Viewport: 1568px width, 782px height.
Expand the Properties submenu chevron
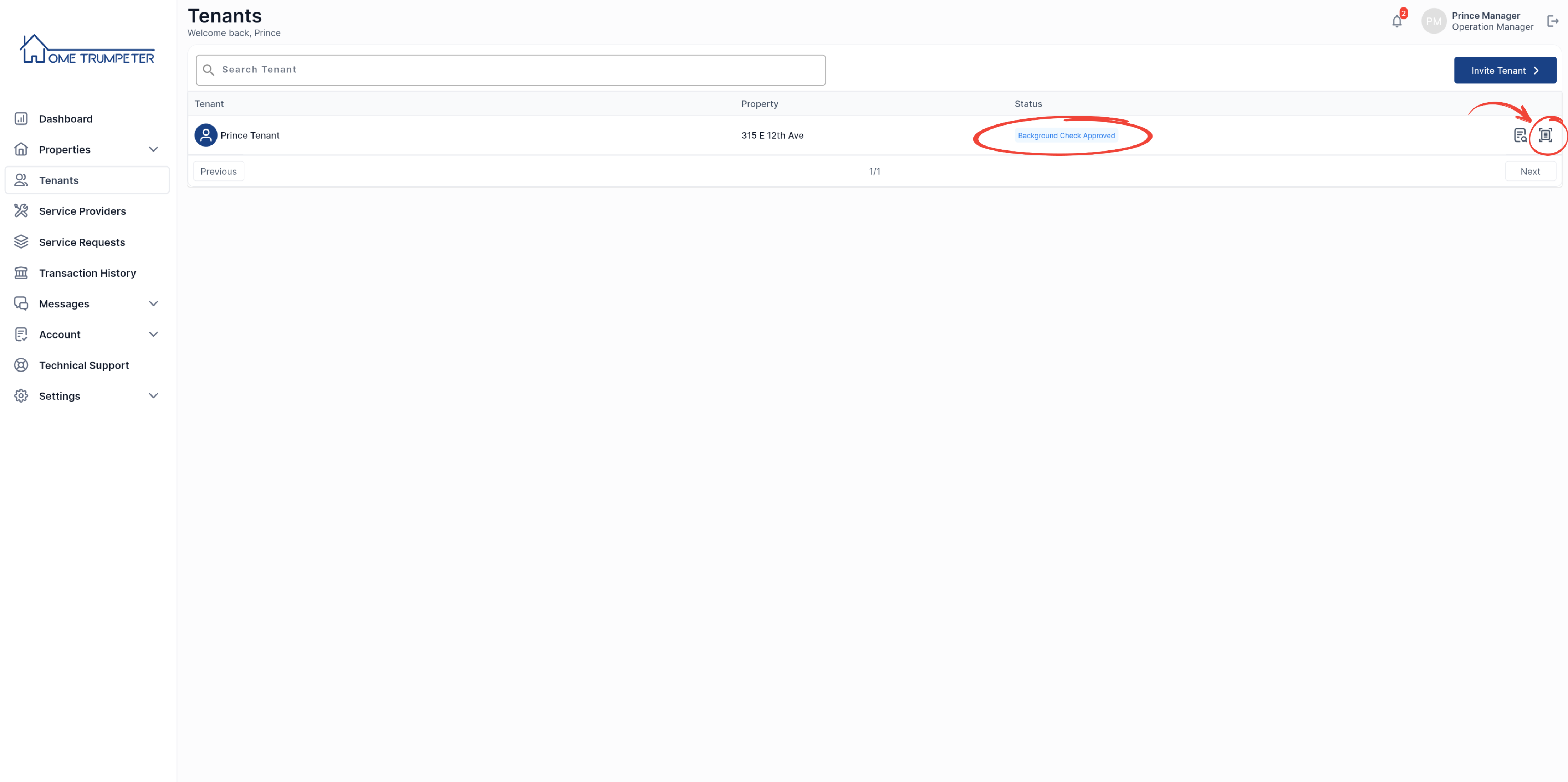pyautogui.click(x=153, y=149)
